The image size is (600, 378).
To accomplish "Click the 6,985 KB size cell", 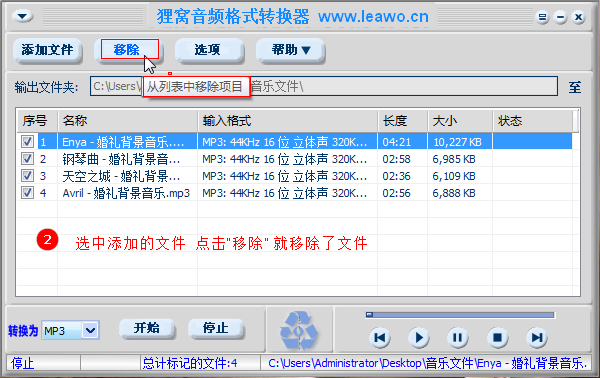I will tap(454, 159).
